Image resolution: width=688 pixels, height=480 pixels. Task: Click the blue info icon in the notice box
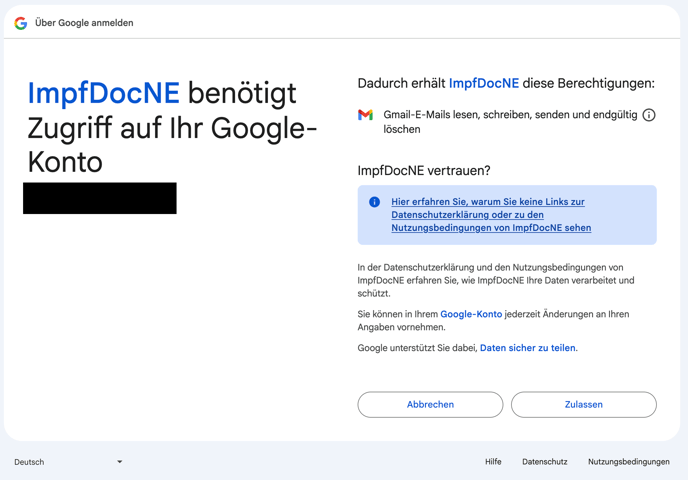(x=374, y=202)
